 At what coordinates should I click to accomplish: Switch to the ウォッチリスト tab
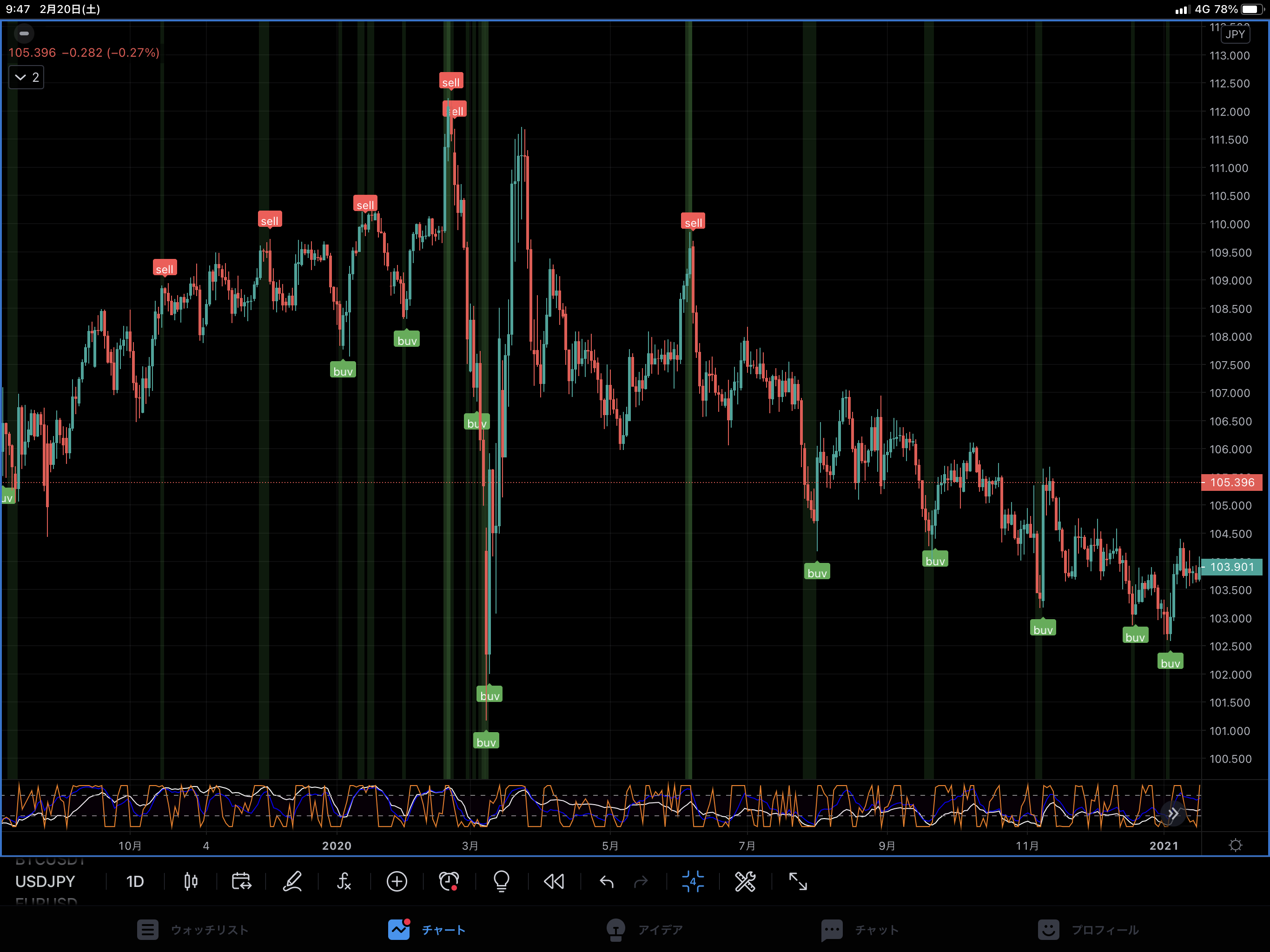point(192,930)
